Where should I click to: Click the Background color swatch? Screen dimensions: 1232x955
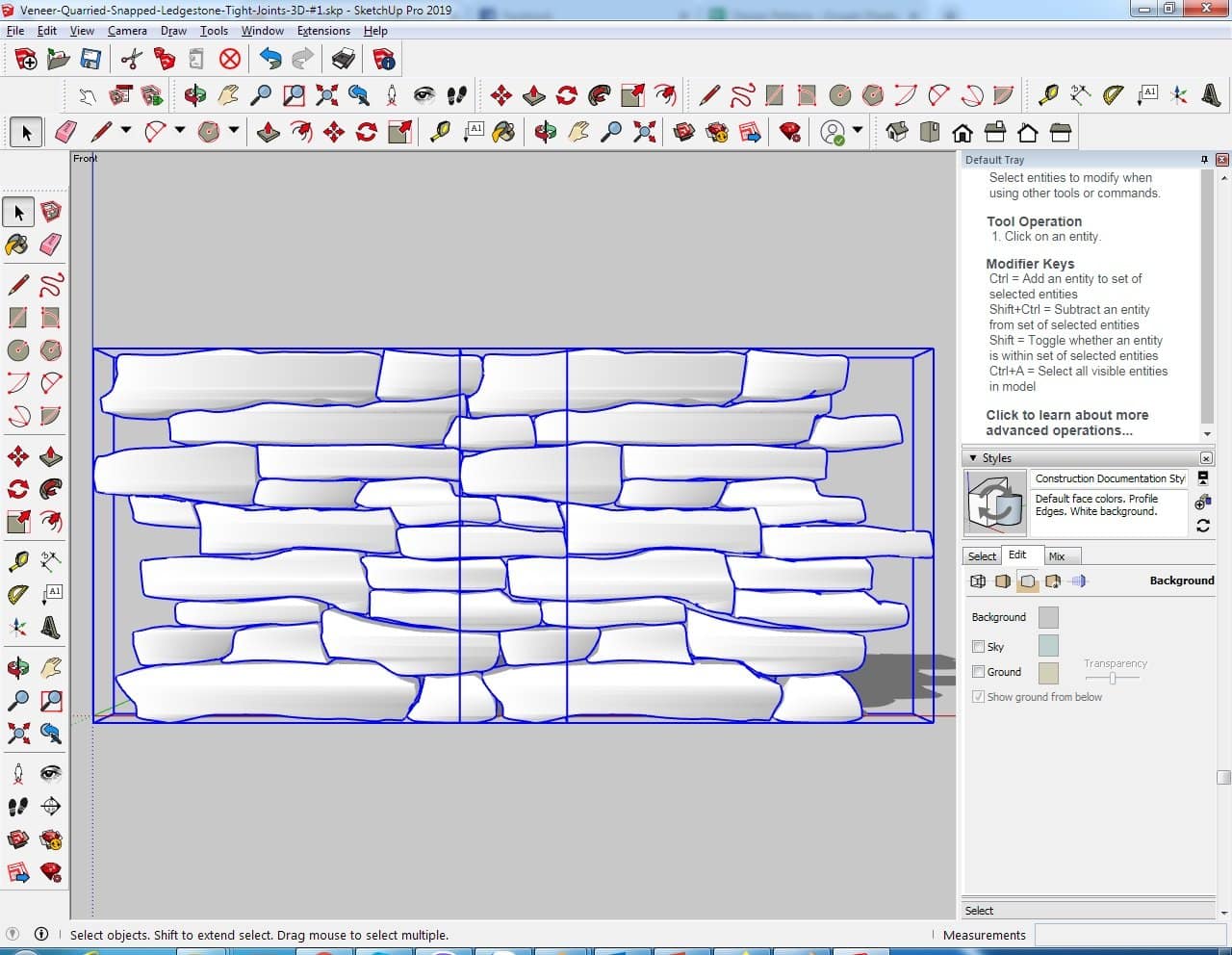pos(1048,617)
